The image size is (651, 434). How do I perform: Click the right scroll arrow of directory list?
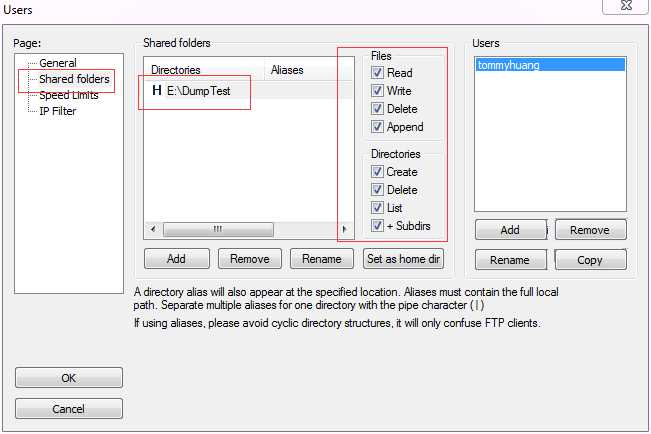pyautogui.click(x=344, y=229)
